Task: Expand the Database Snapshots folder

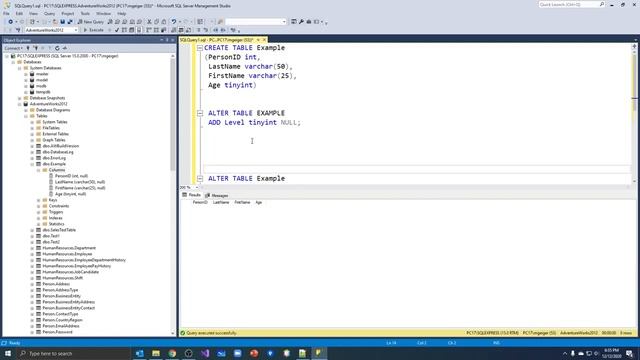Action: (19, 98)
